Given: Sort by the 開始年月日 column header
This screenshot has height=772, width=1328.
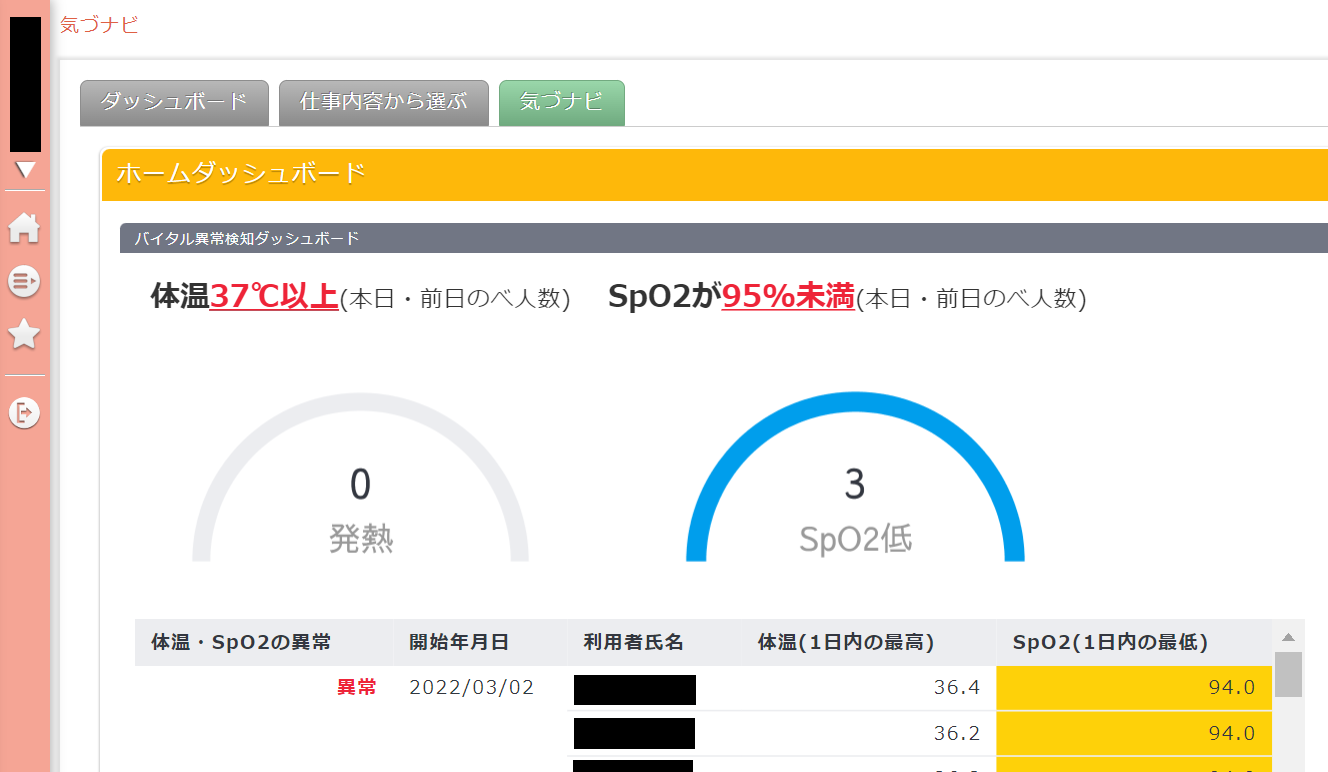Looking at the screenshot, I should tap(459, 642).
